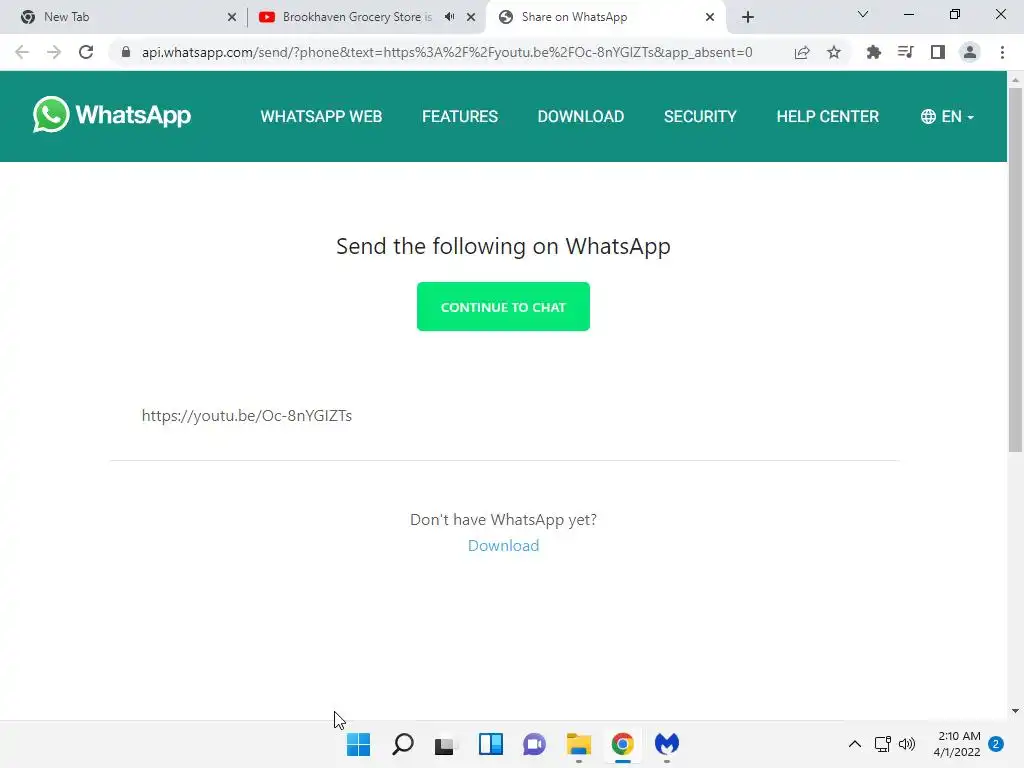The width and height of the screenshot is (1024, 768).
Task: Show hidden system tray icons
Action: (854, 744)
